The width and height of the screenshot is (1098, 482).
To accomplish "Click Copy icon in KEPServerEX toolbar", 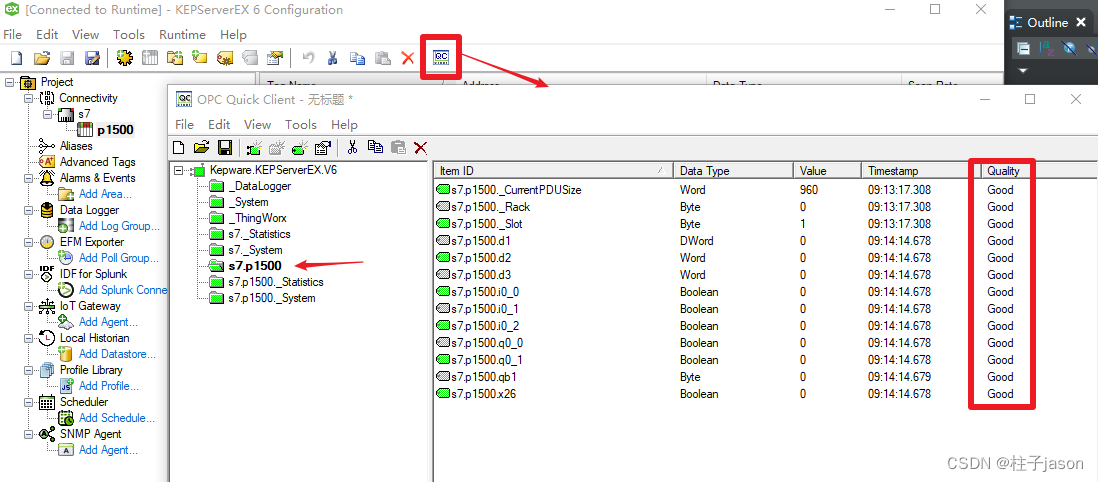I will point(357,57).
